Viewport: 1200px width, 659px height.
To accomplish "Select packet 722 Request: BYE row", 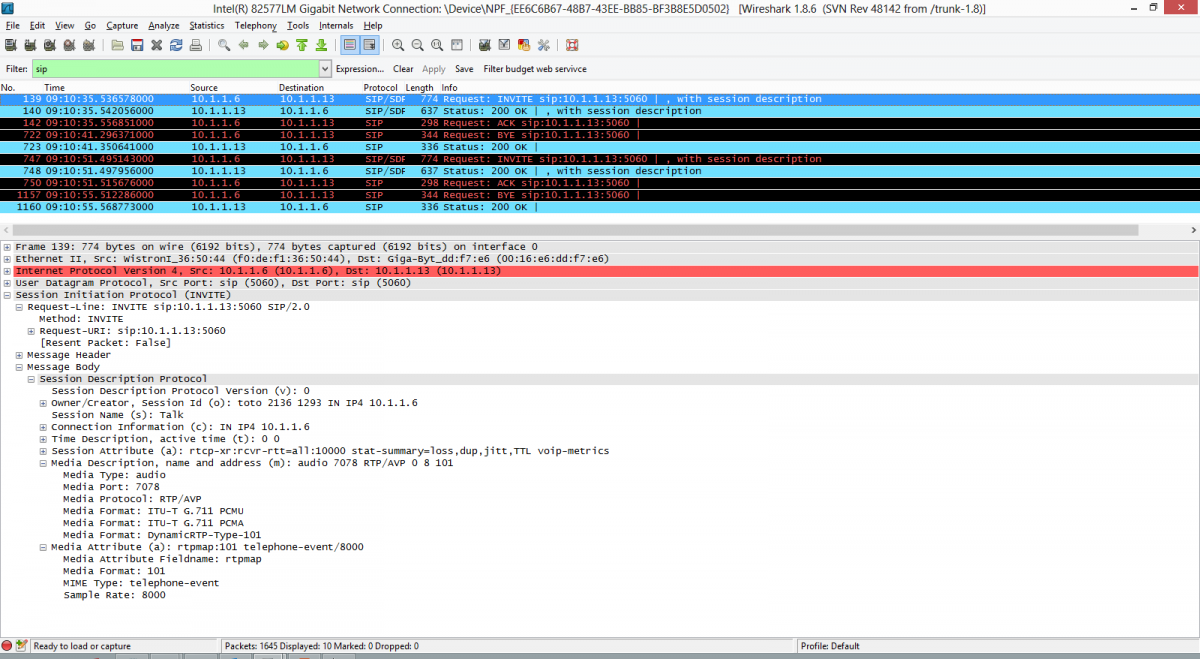I will click(x=600, y=135).
